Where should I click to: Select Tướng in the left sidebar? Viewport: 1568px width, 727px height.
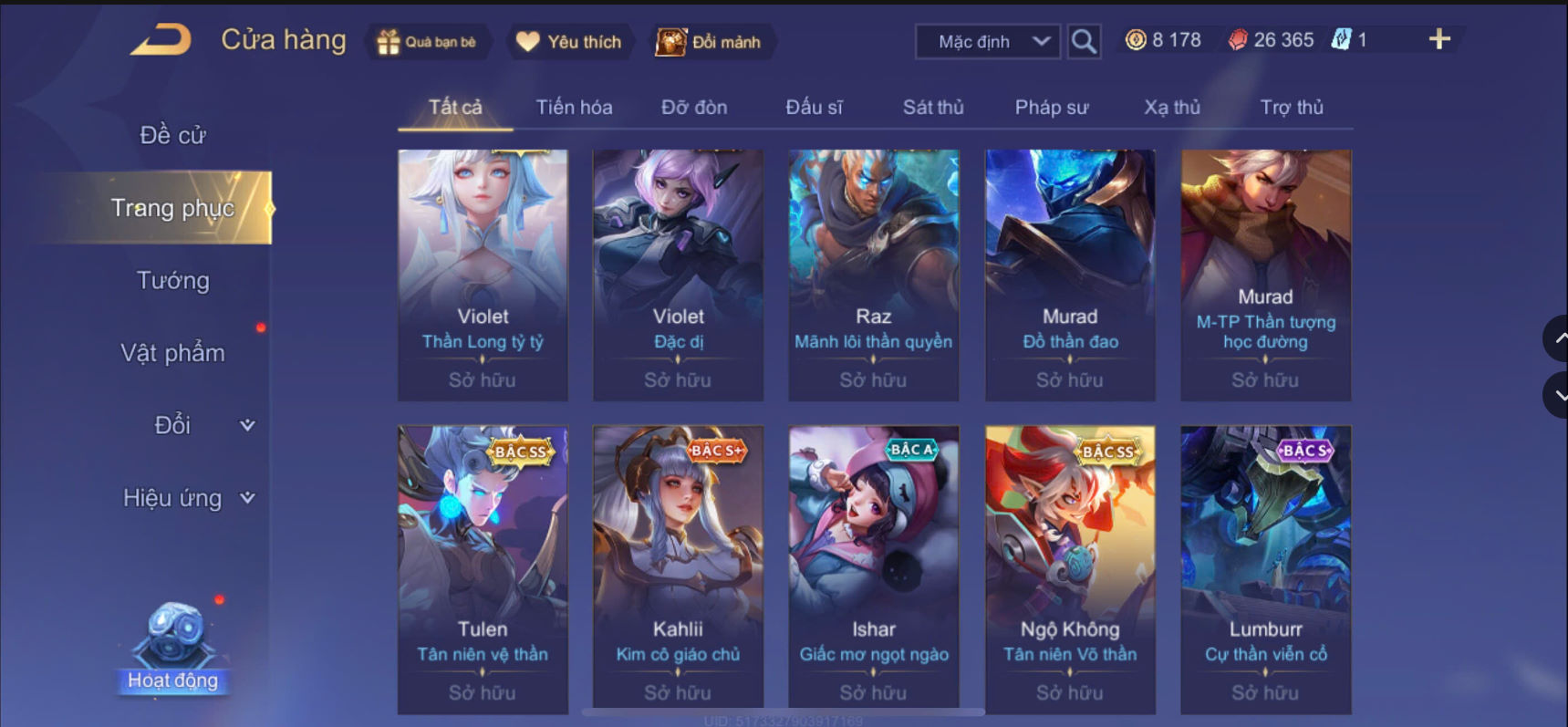173,280
